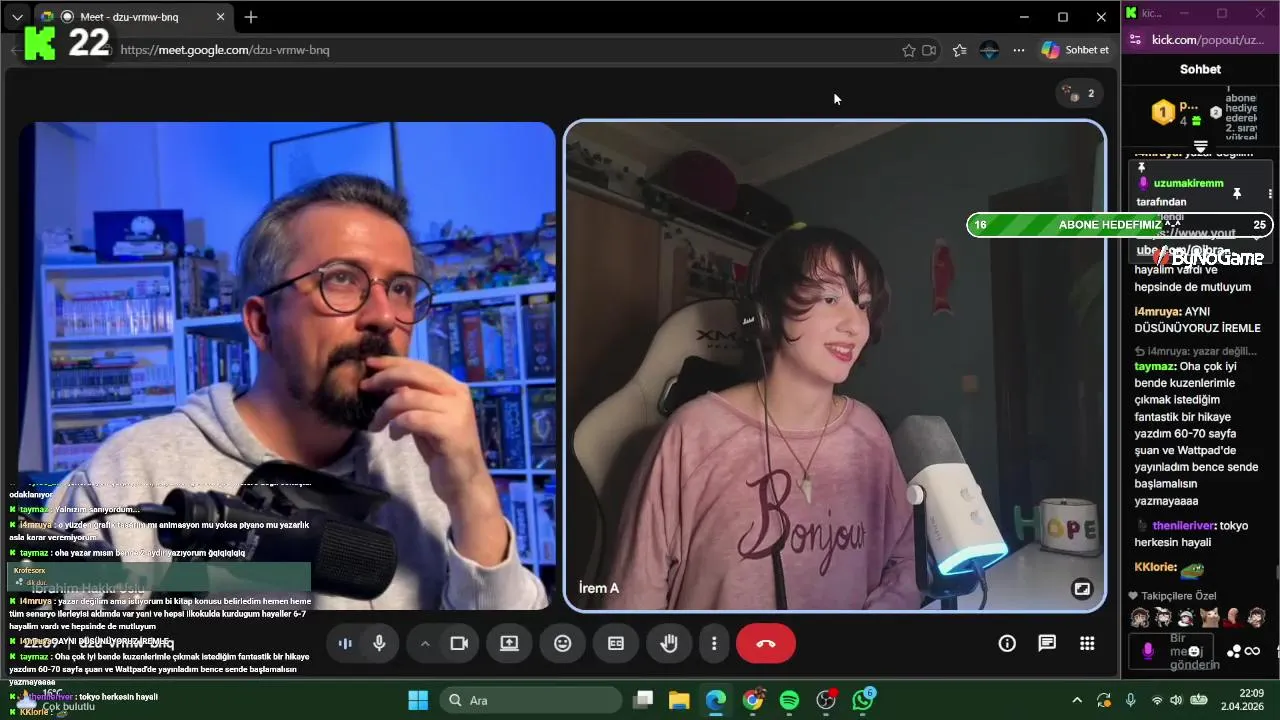
Task: Open Kick chat bubbles settings icon
Action: click(1234, 652)
